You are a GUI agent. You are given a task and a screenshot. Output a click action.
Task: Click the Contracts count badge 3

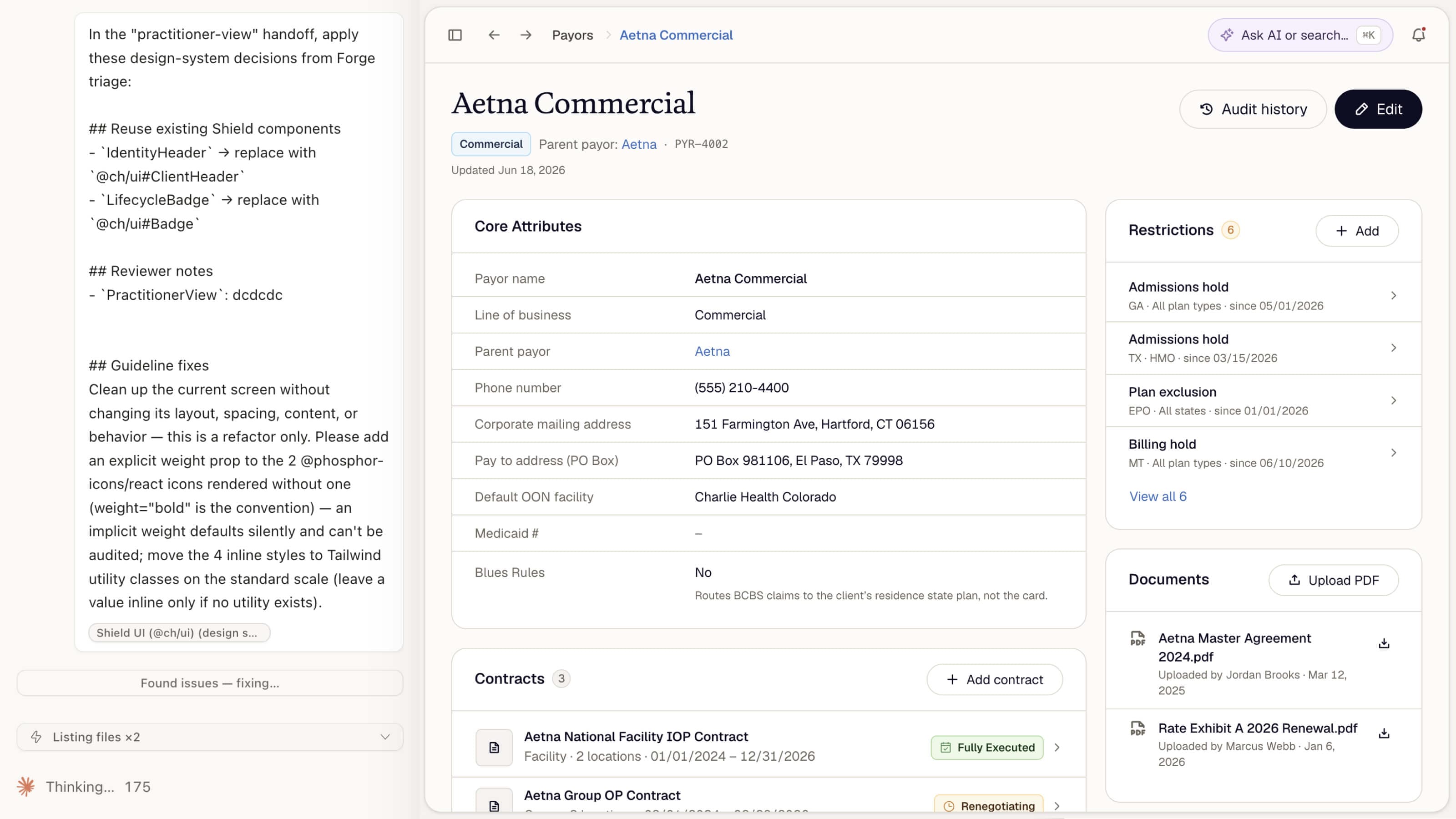561,678
